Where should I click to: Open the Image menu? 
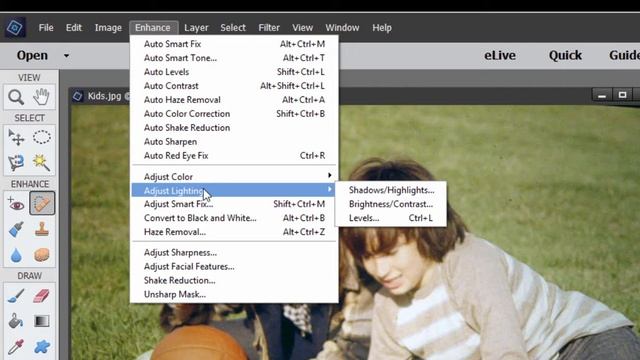coord(108,28)
